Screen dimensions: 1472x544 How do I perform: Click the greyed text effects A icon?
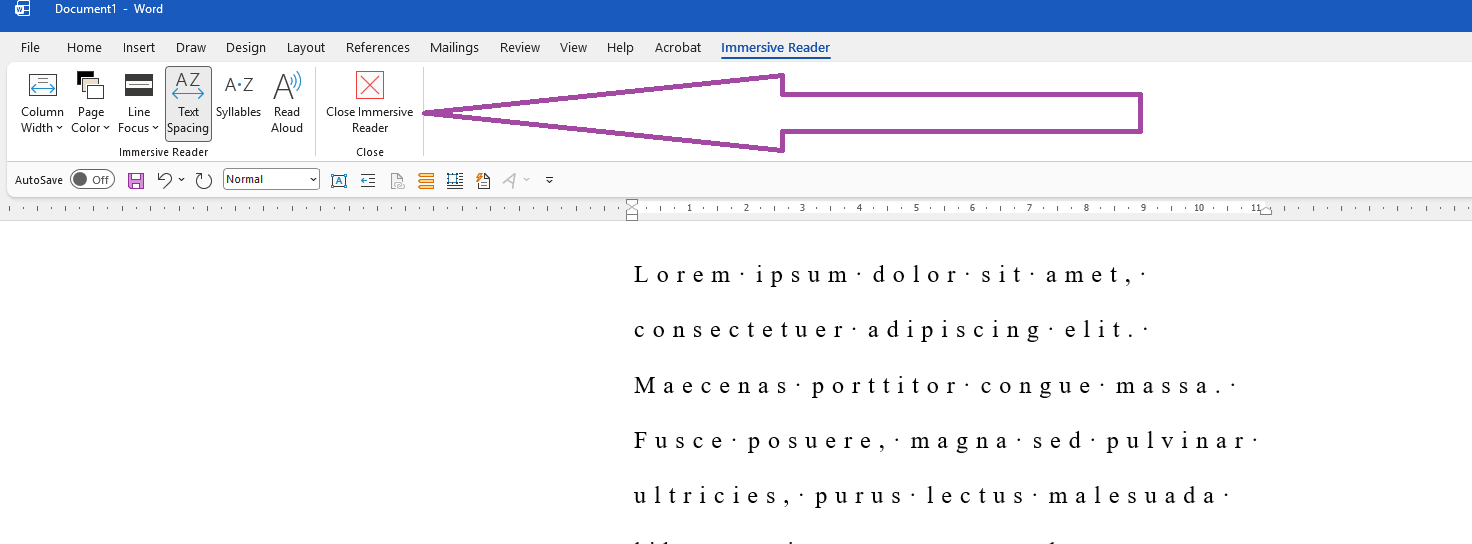(x=510, y=180)
